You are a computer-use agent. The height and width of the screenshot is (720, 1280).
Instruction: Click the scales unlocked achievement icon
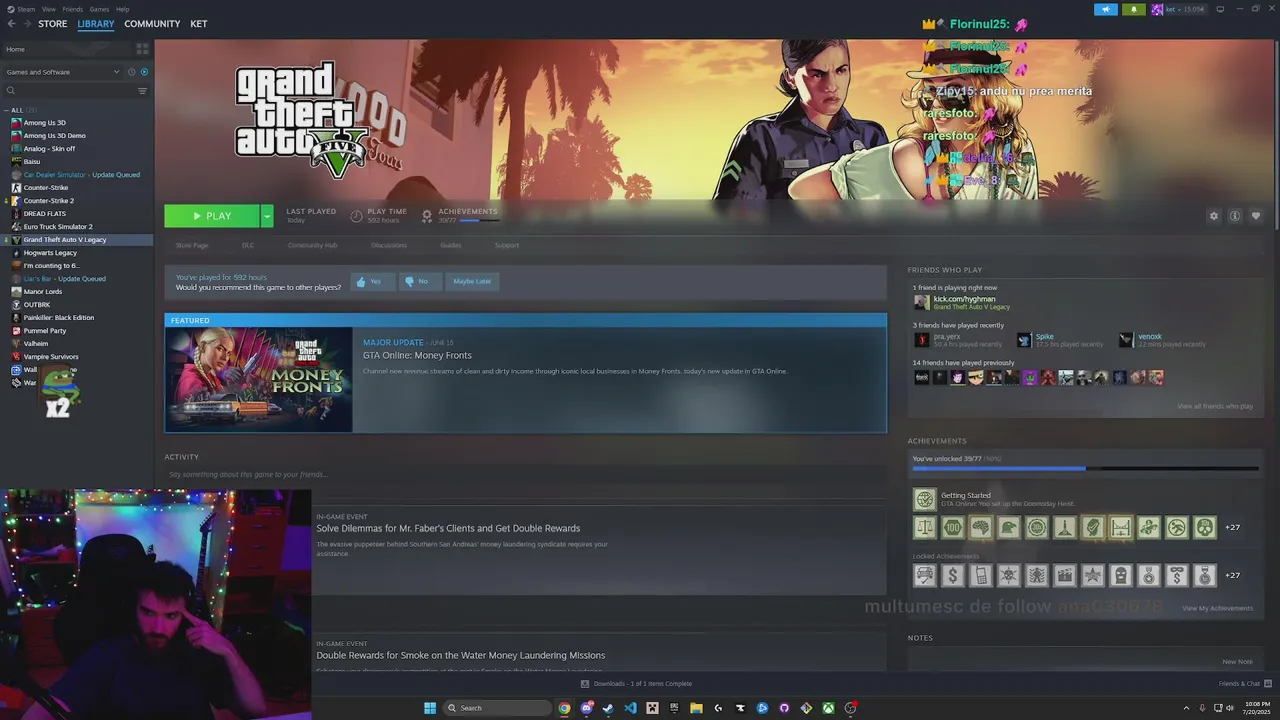pyautogui.click(x=925, y=527)
